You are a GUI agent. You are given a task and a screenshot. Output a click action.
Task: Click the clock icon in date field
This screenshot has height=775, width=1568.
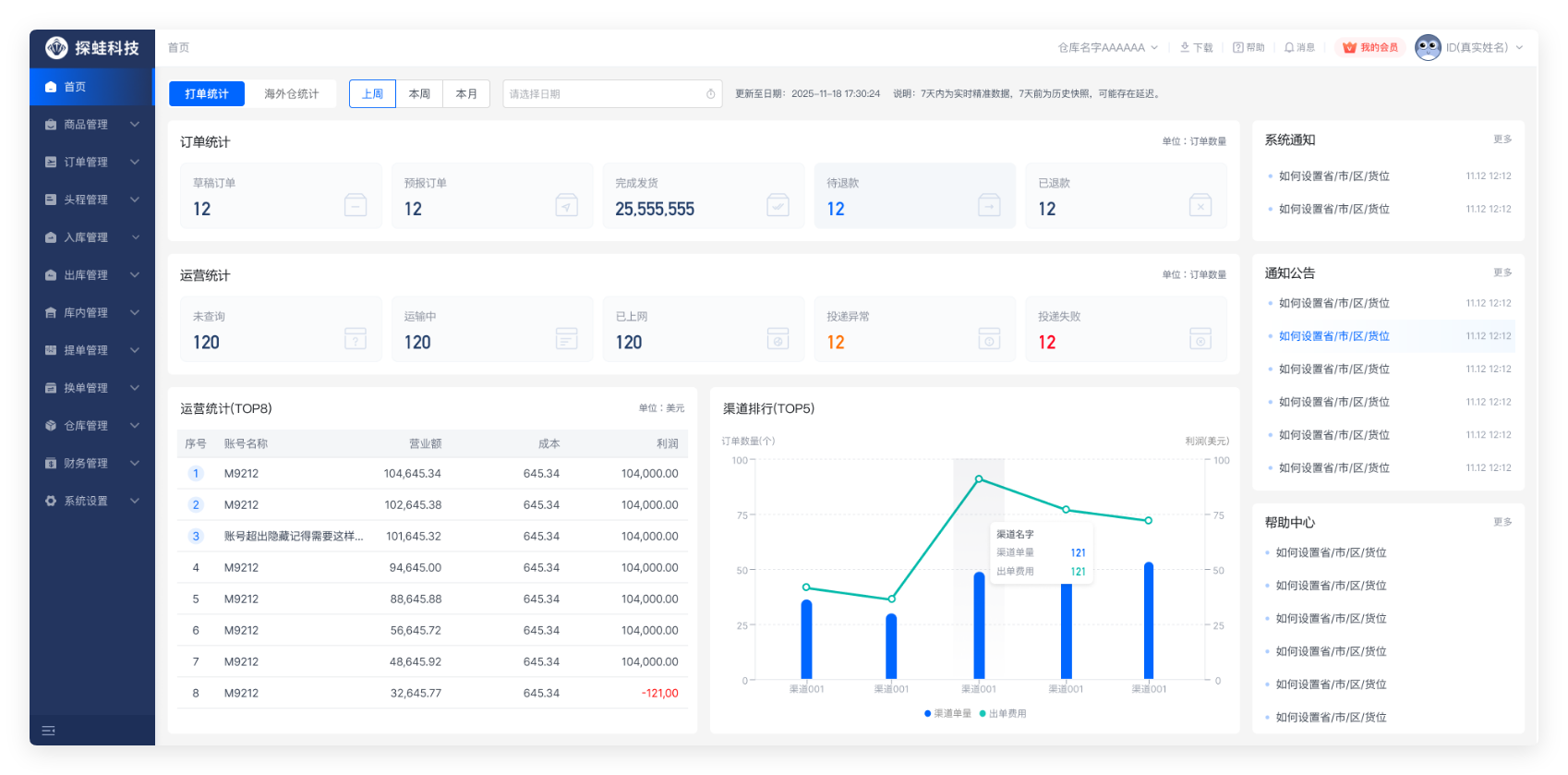[x=710, y=94]
